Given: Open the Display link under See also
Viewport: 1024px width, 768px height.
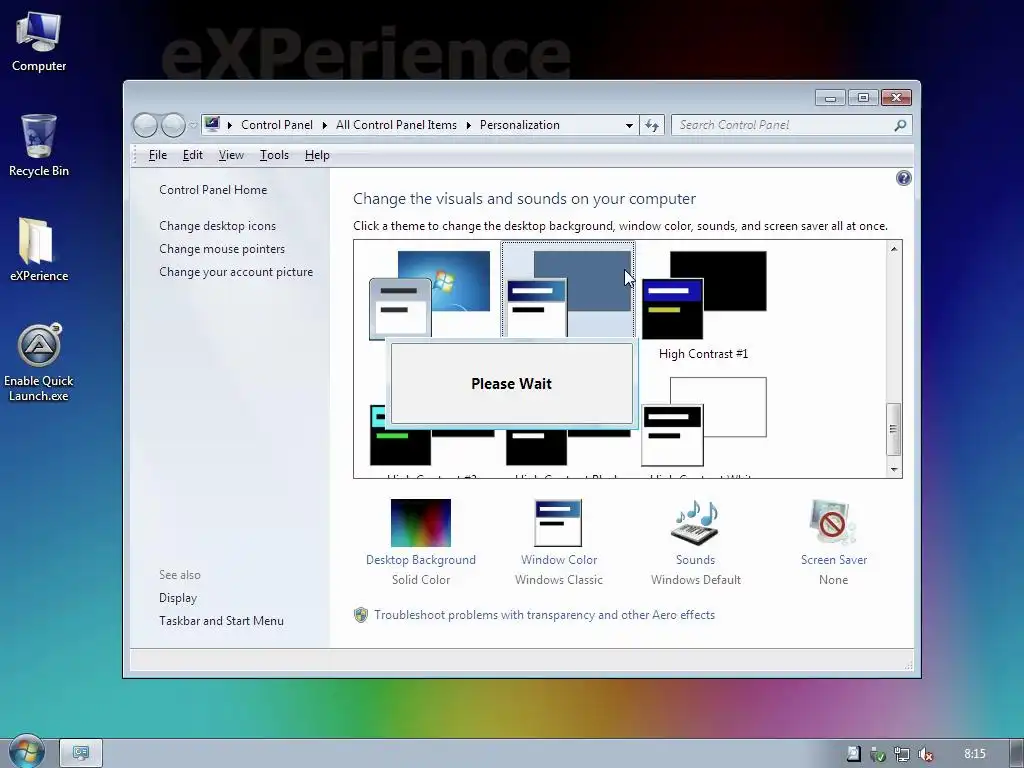Looking at the screenshot, I should (178, 598).
